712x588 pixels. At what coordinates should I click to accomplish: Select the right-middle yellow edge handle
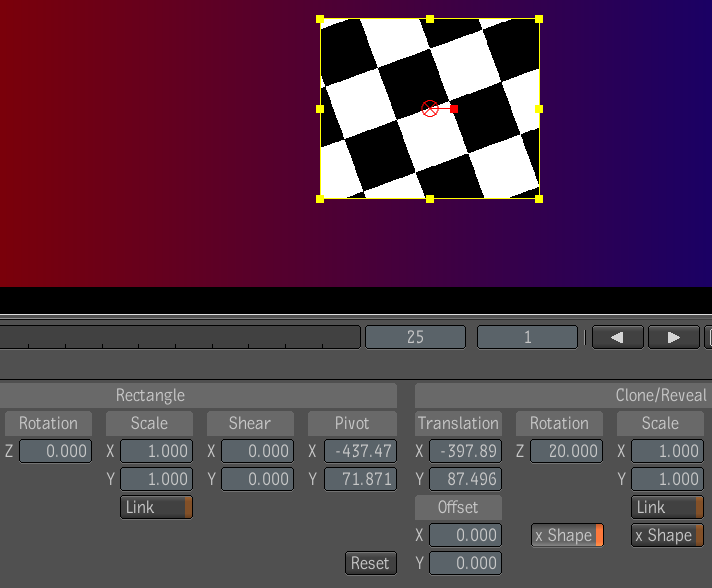point(539,109)
